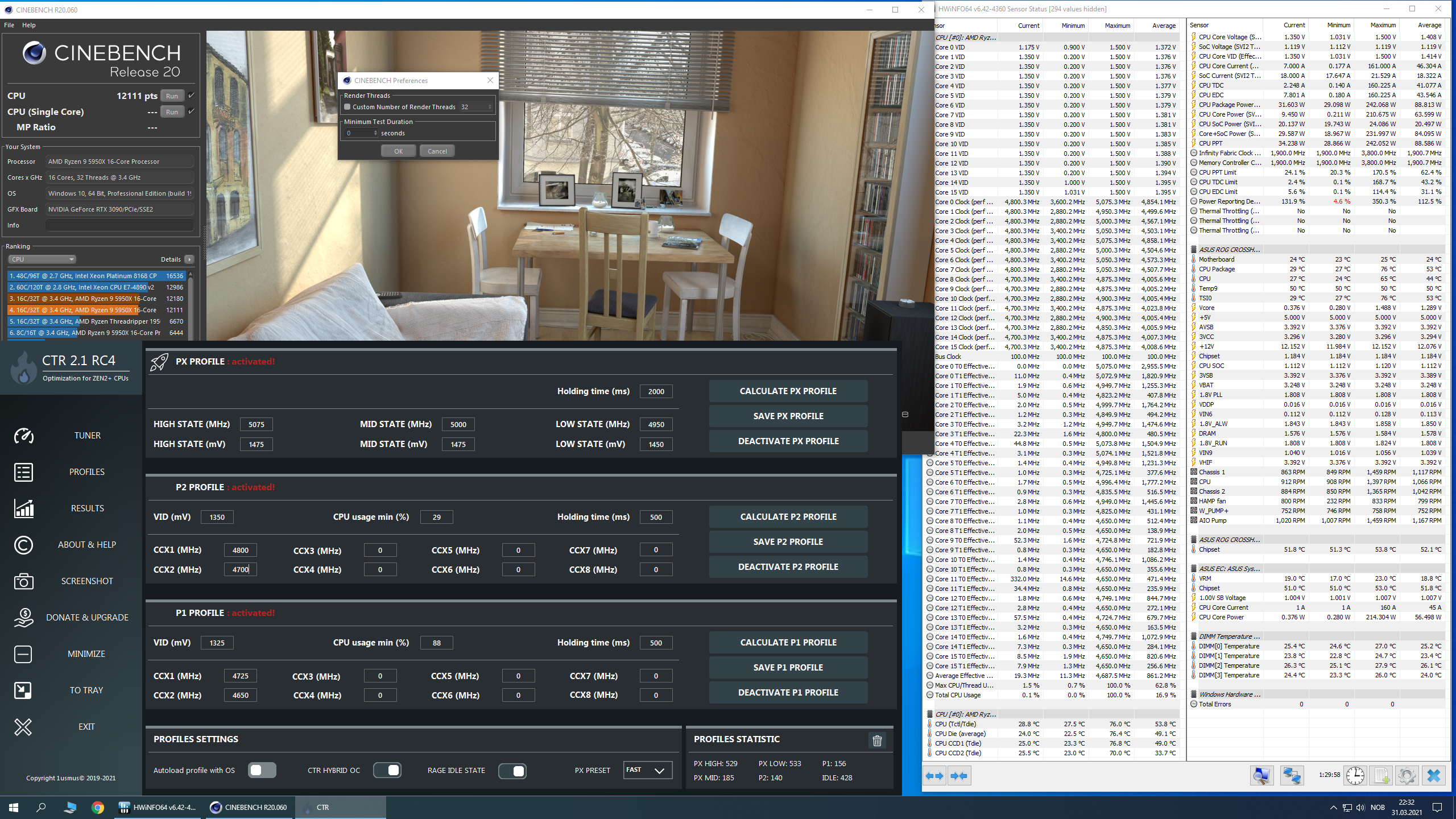Click DEACTIVATE P1 PROFILE
Viewport: 1456px width, 819px height.
788,693
